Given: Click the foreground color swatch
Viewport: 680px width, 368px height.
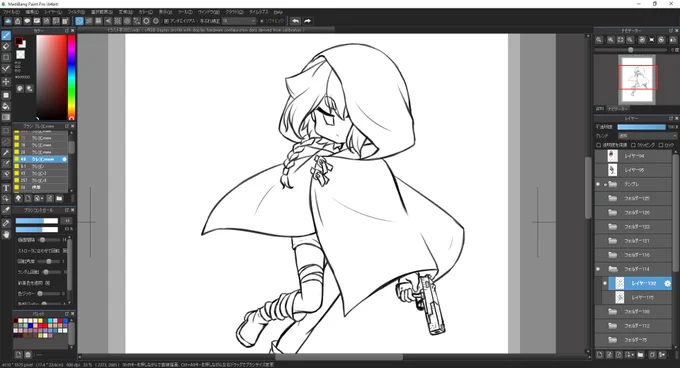Looking at the screenshot, I should 19,41.
